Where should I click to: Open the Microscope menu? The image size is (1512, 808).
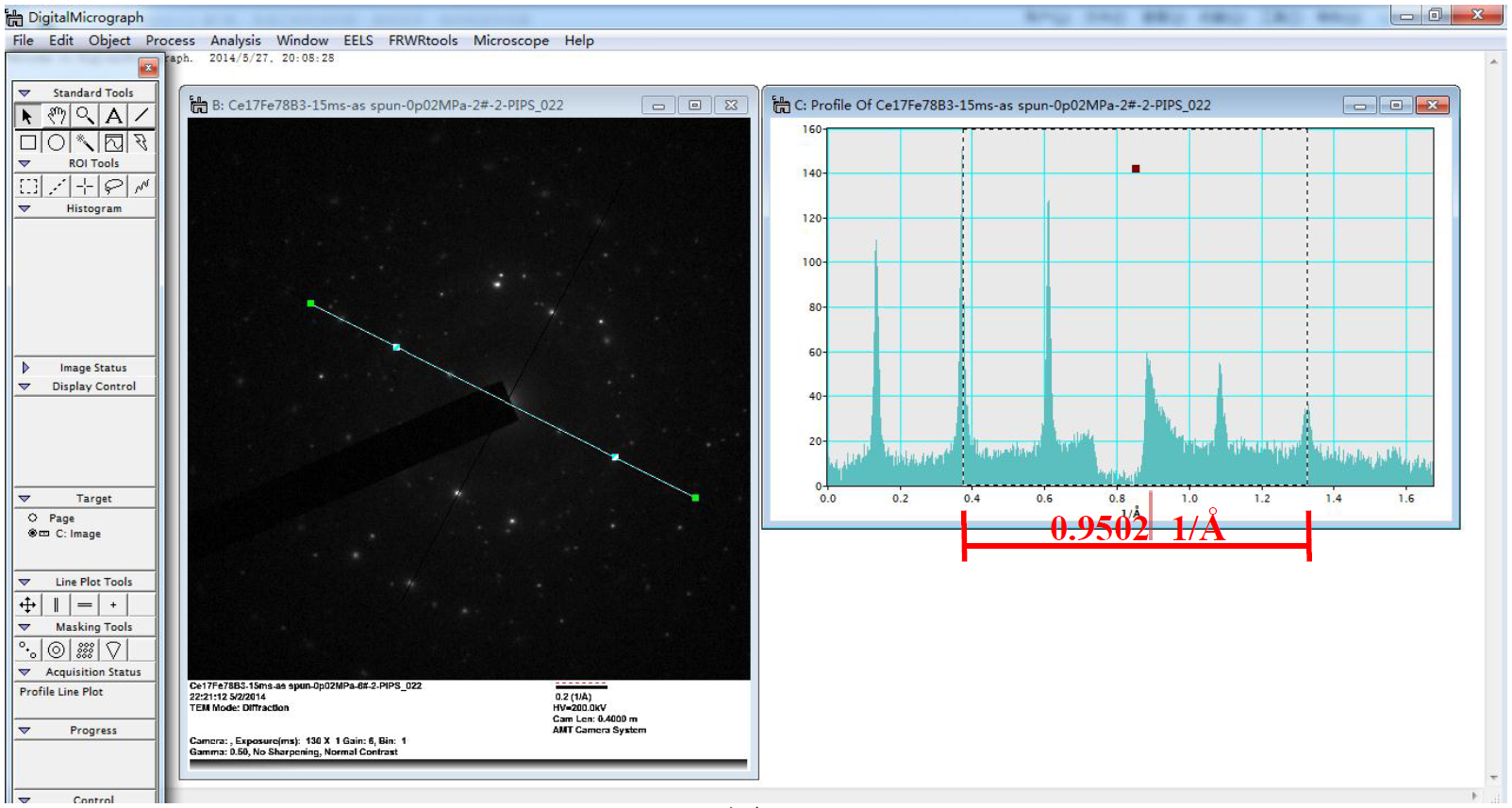510,41
